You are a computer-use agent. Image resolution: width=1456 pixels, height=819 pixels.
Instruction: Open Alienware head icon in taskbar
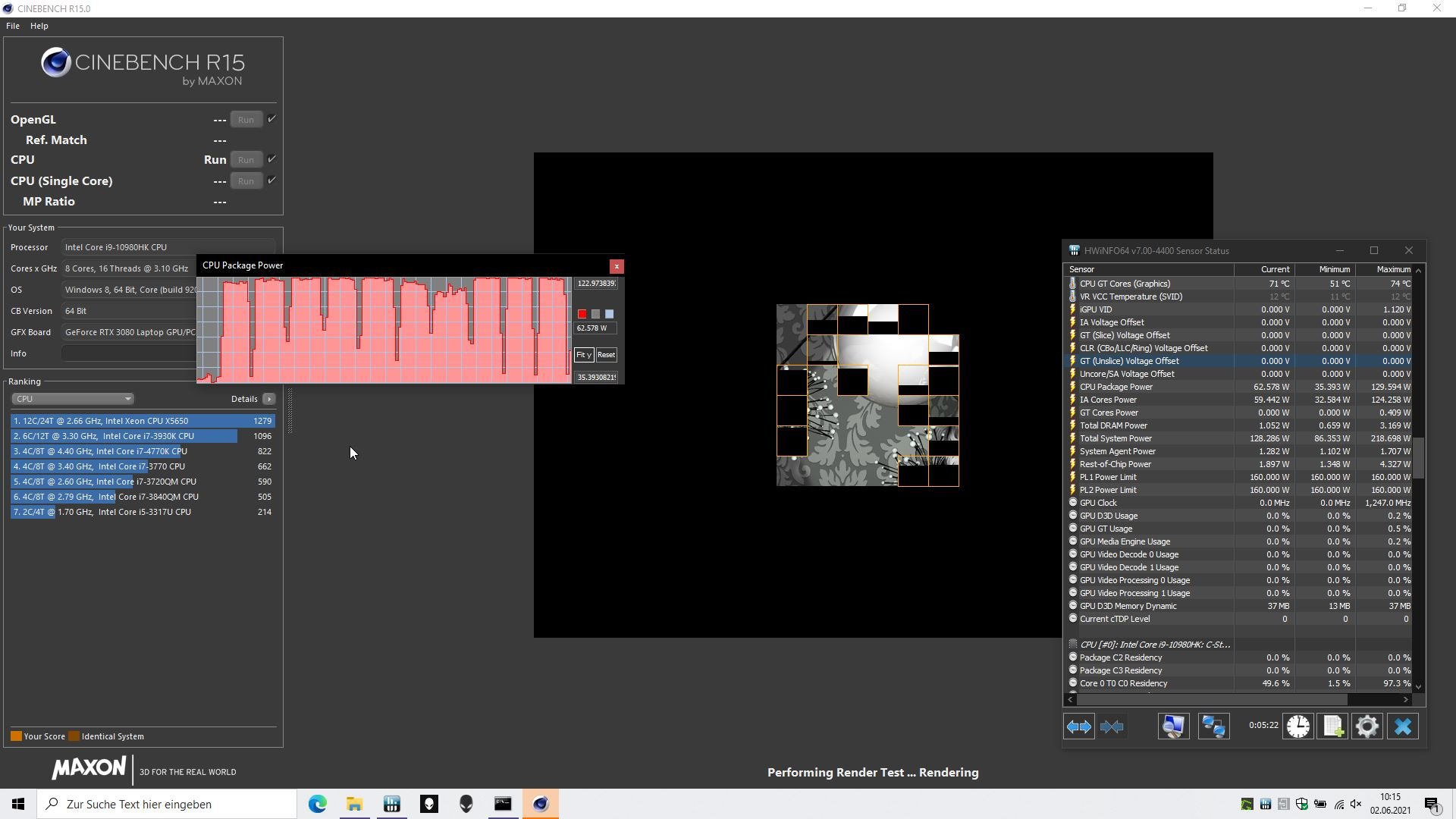466,804
